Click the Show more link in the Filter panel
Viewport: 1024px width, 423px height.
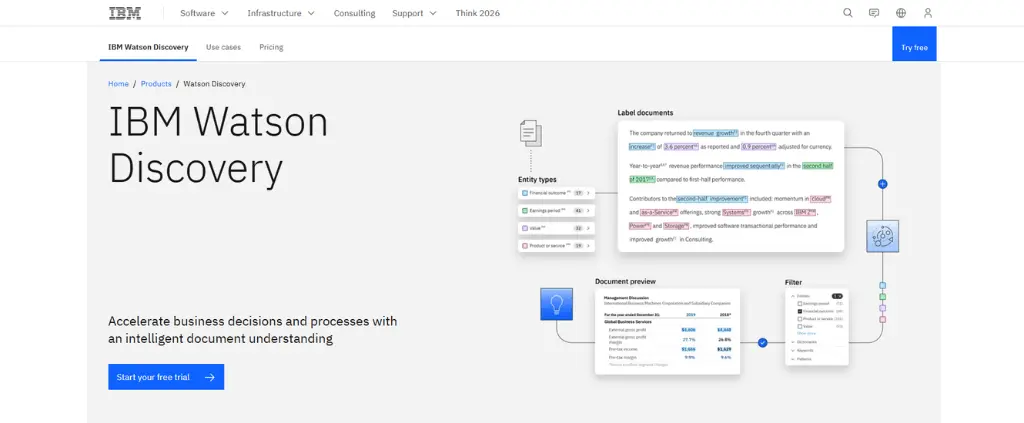(x=807, y=334)
